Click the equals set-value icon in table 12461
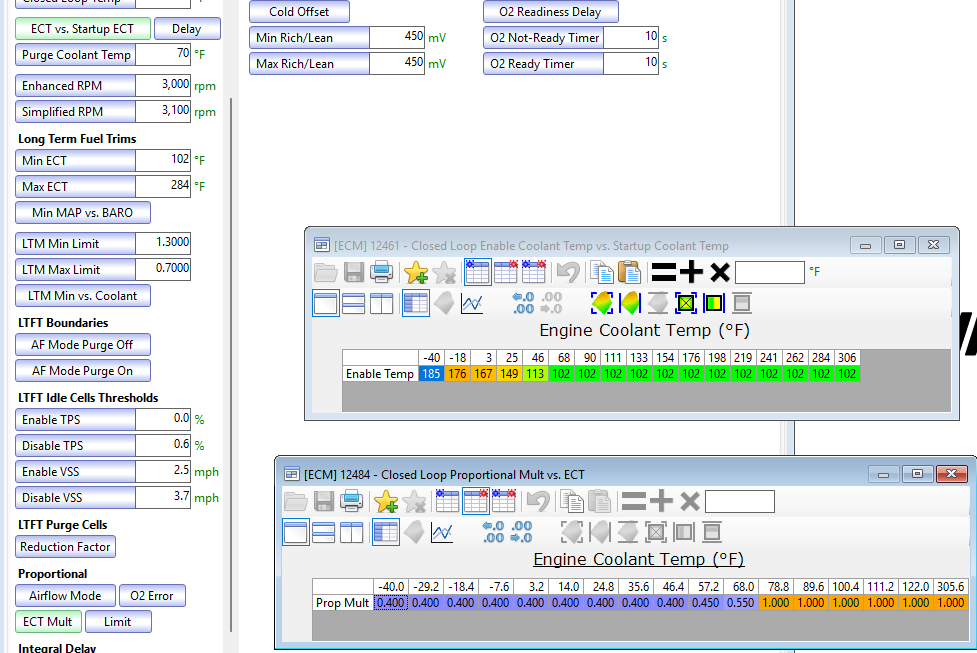Viewport: 977px width, 653px height. (x=664, y=272)
